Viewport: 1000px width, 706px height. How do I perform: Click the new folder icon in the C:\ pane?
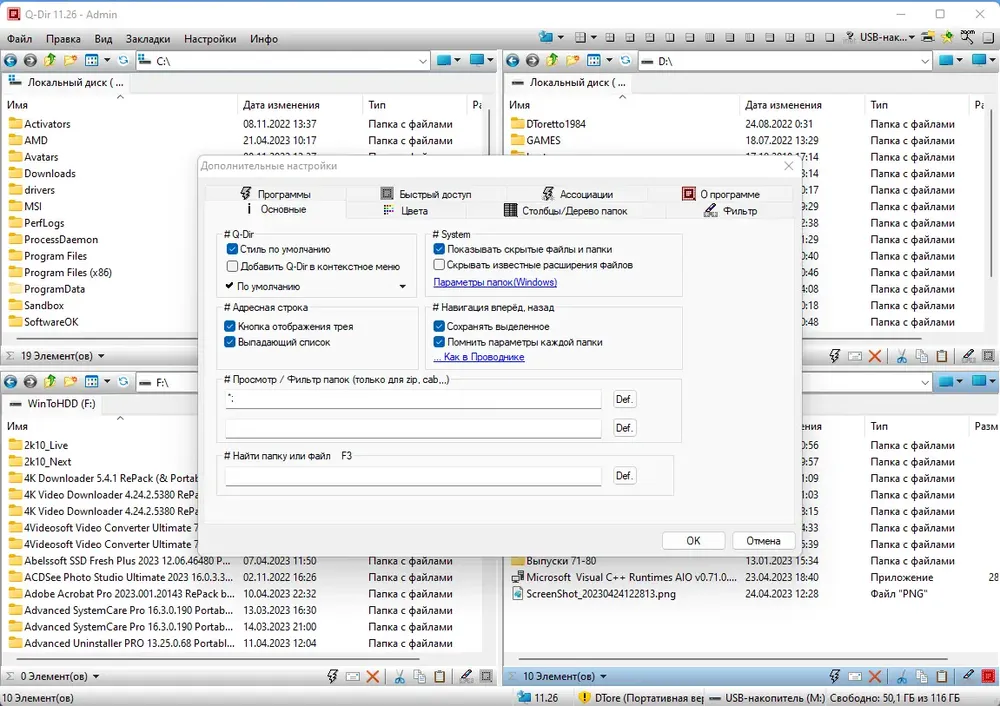point(70,61)
